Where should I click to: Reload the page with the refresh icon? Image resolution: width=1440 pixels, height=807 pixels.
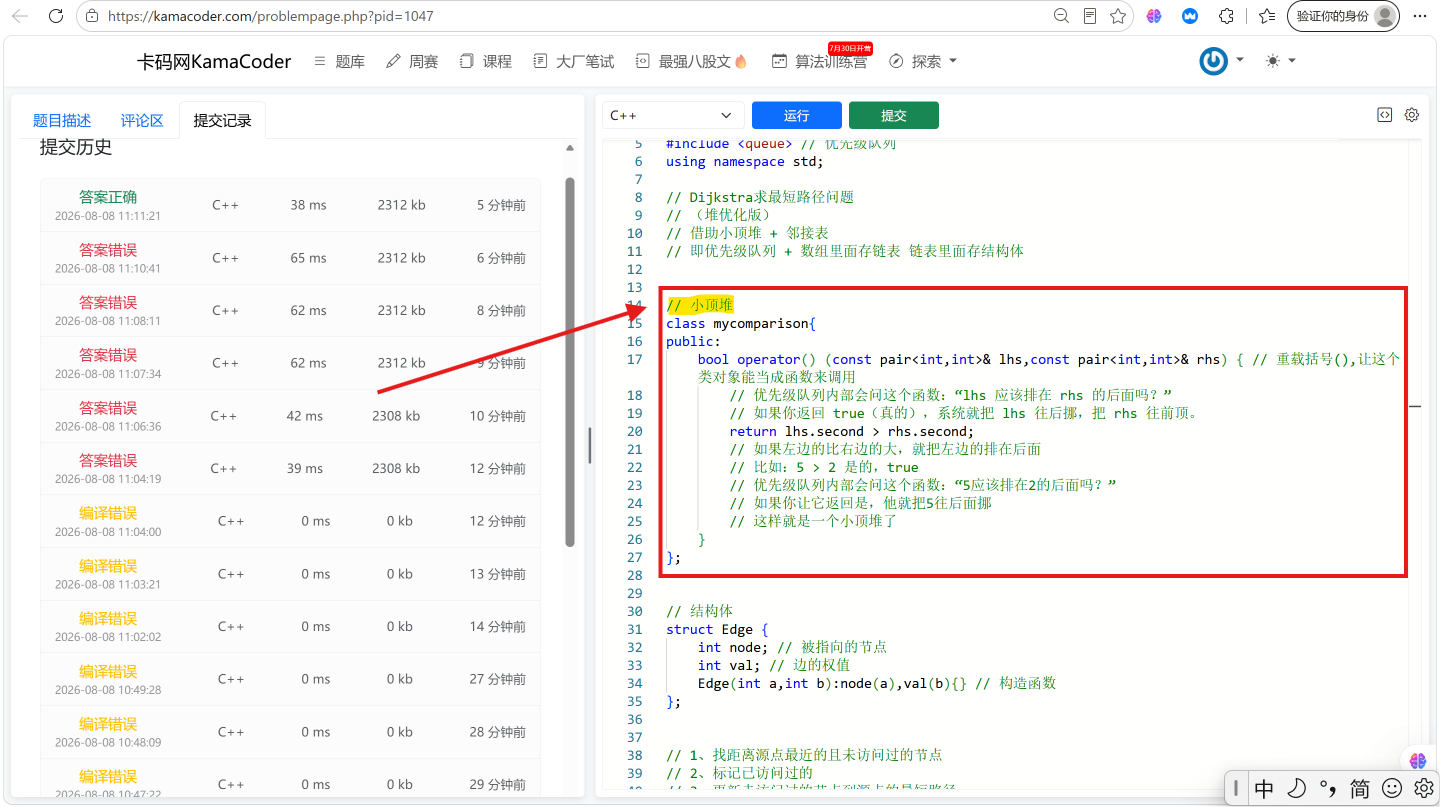click(x=56, y=16)
